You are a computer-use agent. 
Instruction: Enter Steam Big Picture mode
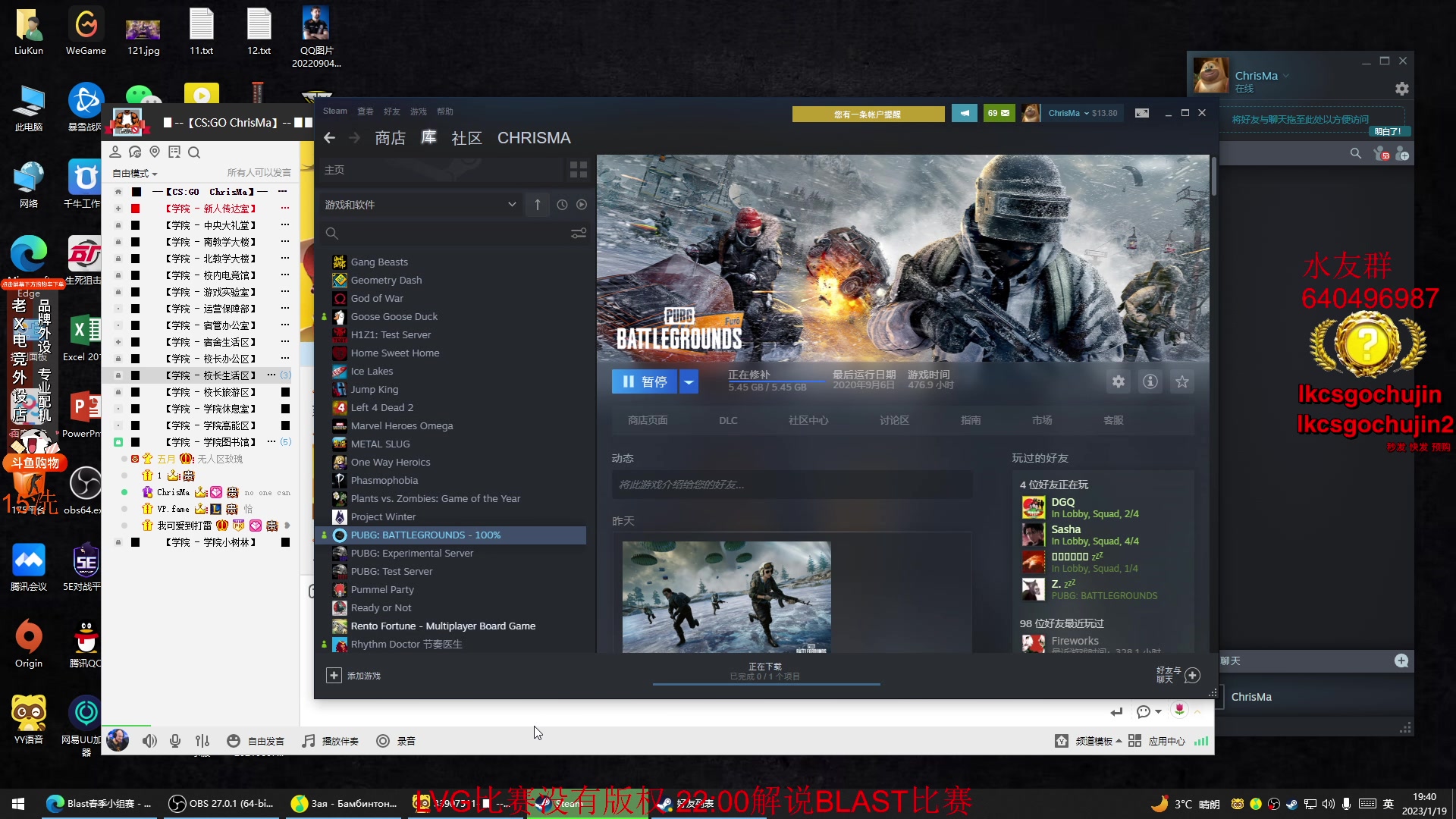coord(1141,113)
